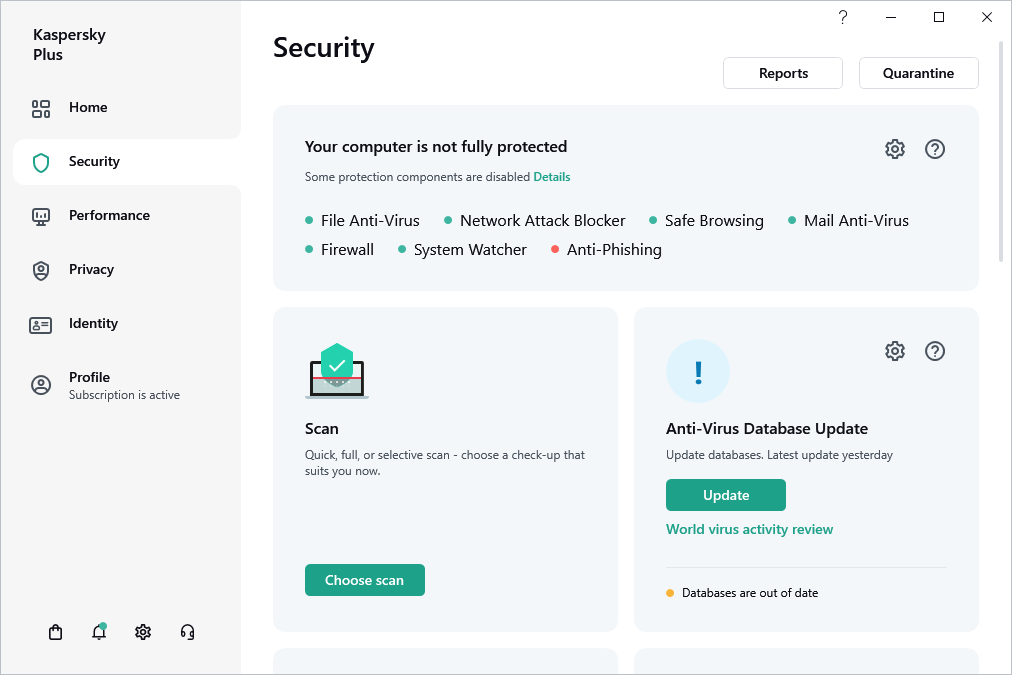
Task: Select Identity in the sidebar
Action: [x=93, y=324]
